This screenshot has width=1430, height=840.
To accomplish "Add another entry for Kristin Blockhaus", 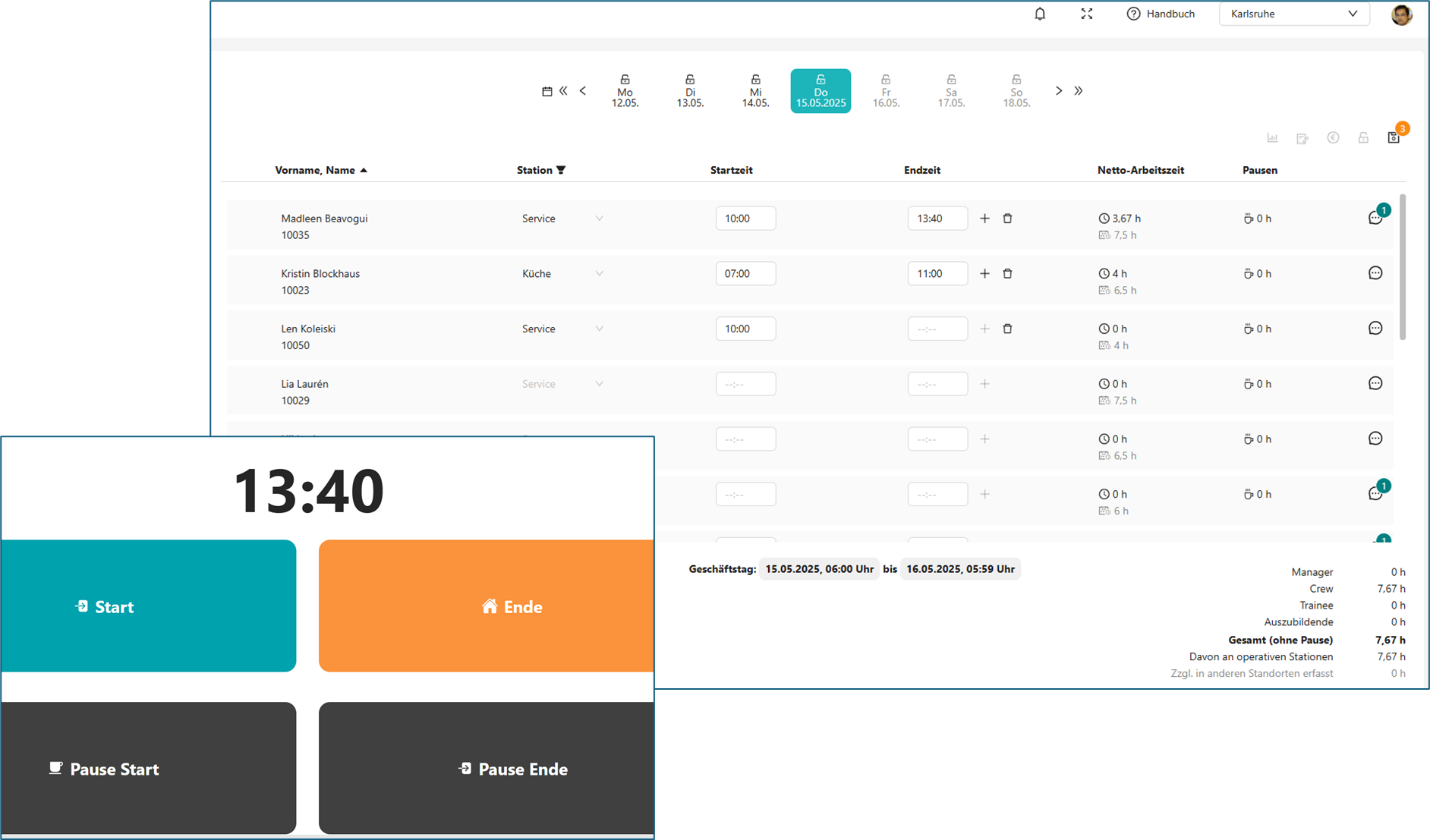I will point(984,274).
